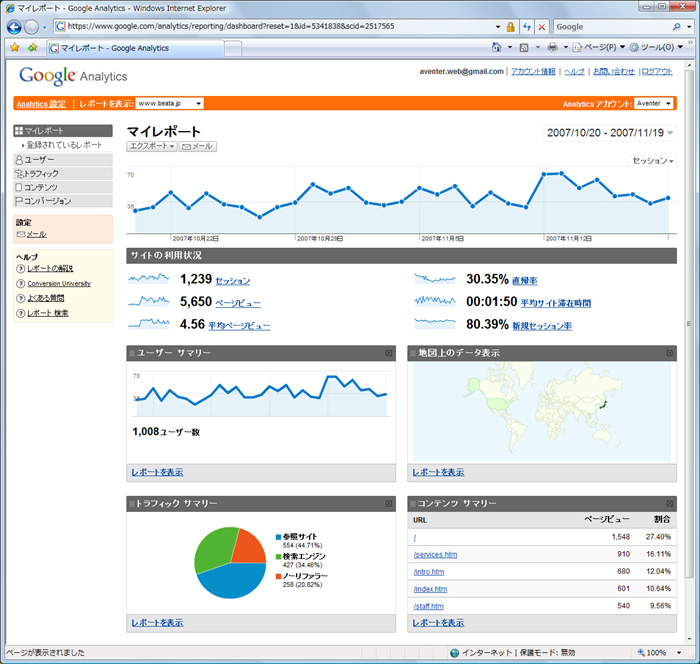The image size is (700, 664).
Task: Click the ページビュー column header
Action: pyautogui.click(x=607, y=519)
